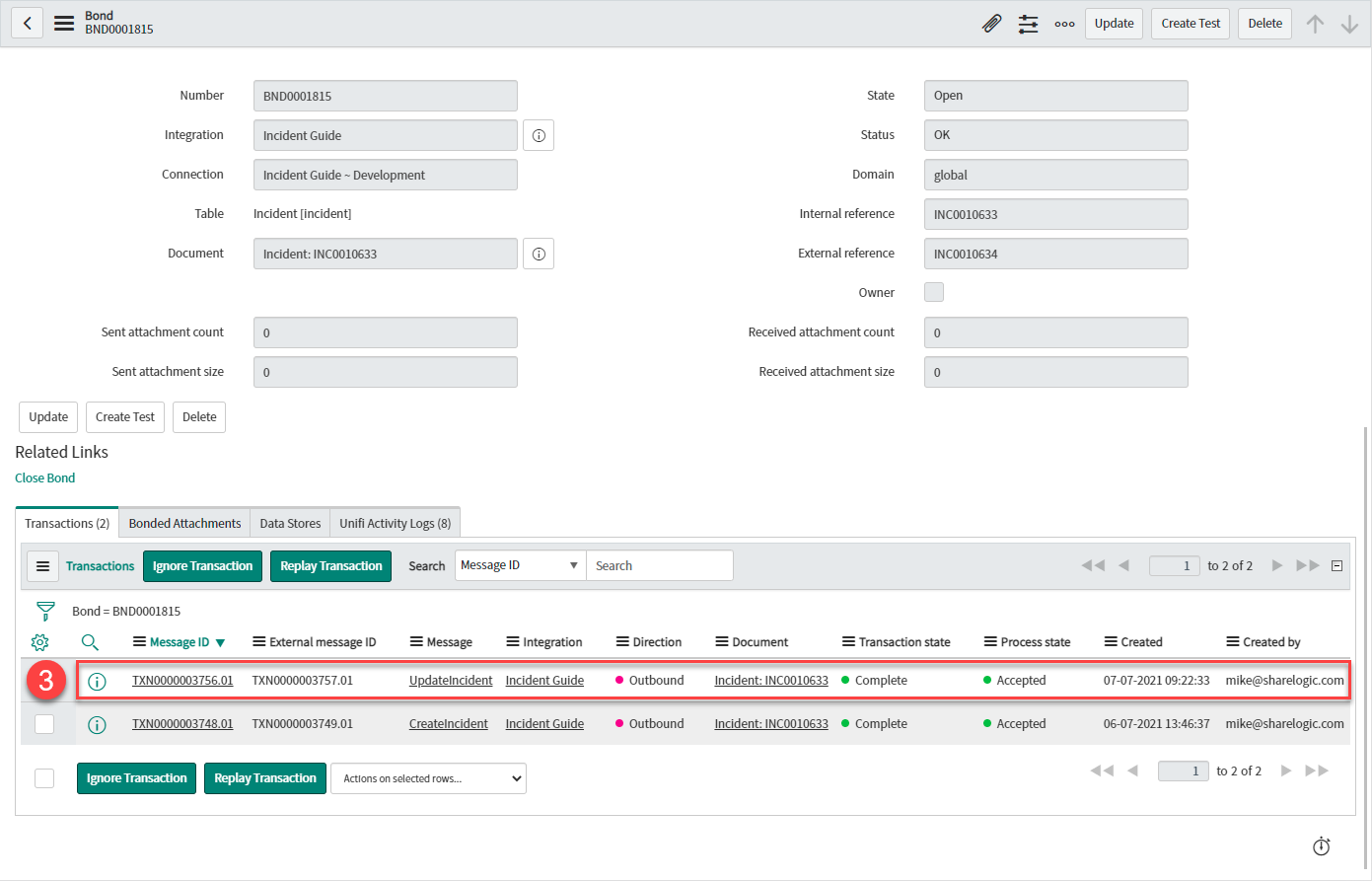The height and width of the screenshot is (881, 1372).
Task: Select the CreateIncident transaction row checkbox
Action: (44, 724)
